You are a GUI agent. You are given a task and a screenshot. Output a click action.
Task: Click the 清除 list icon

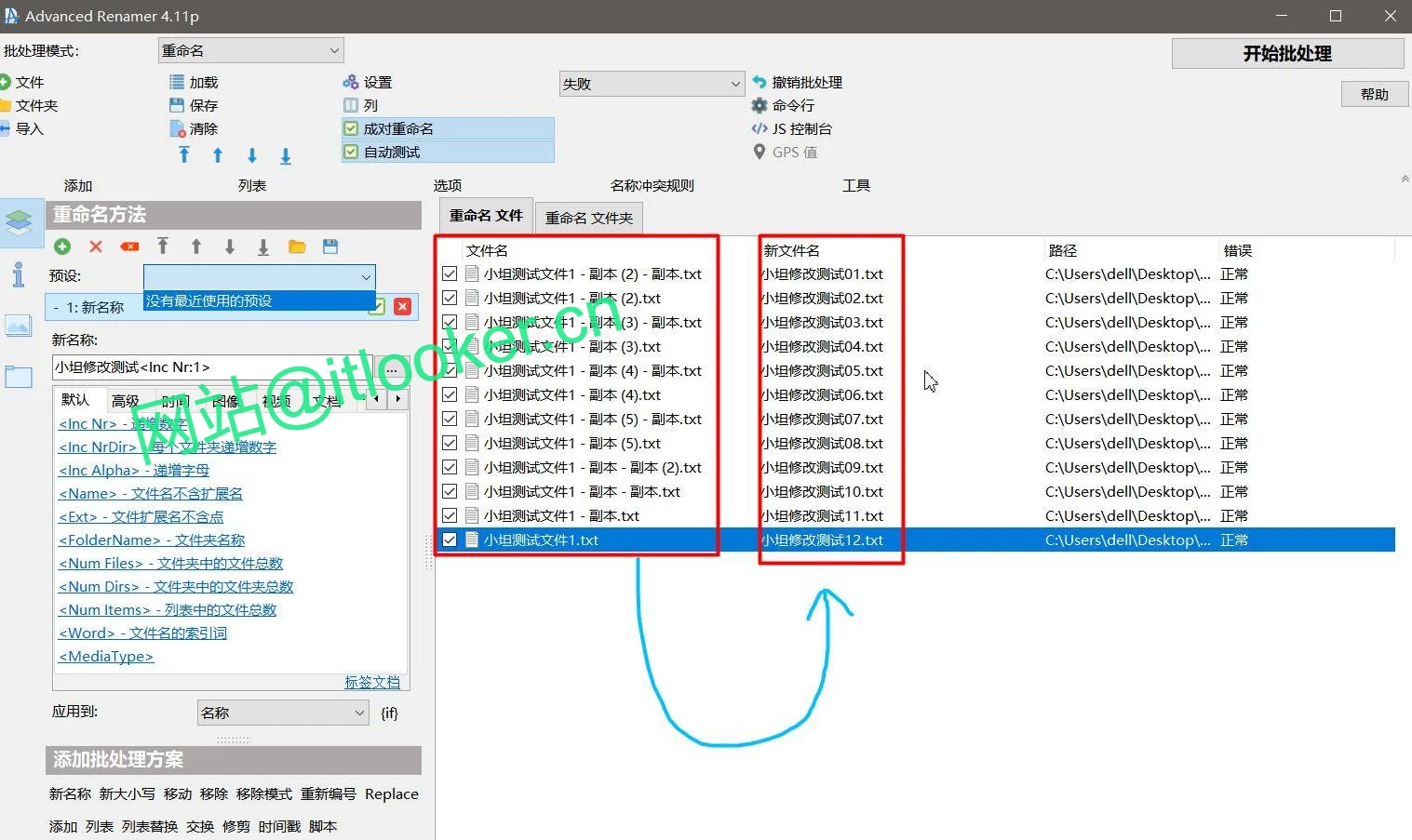177,128
